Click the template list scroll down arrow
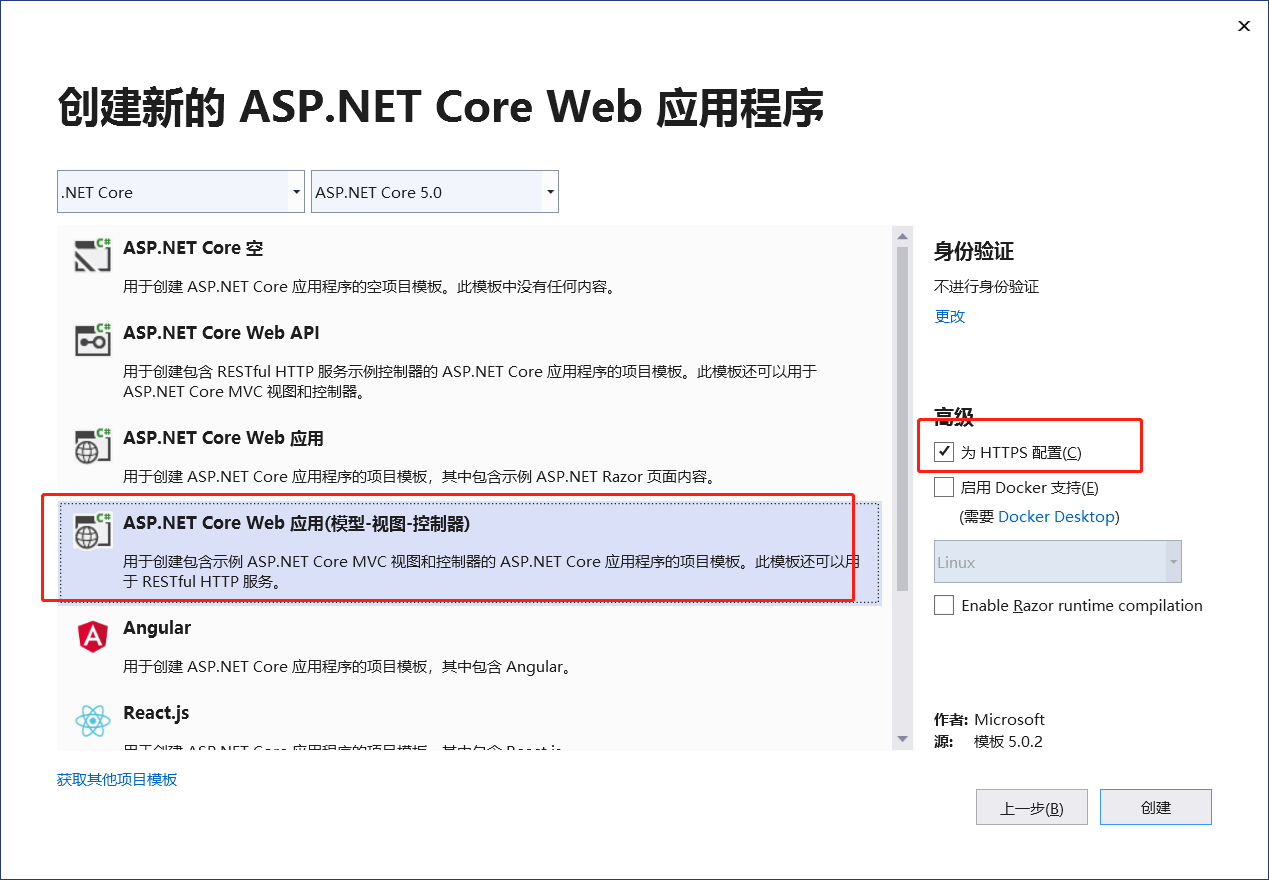Image resolution: width=1269 pixels, height=880 pixels. pyautogui.click(x=903, y=739)
